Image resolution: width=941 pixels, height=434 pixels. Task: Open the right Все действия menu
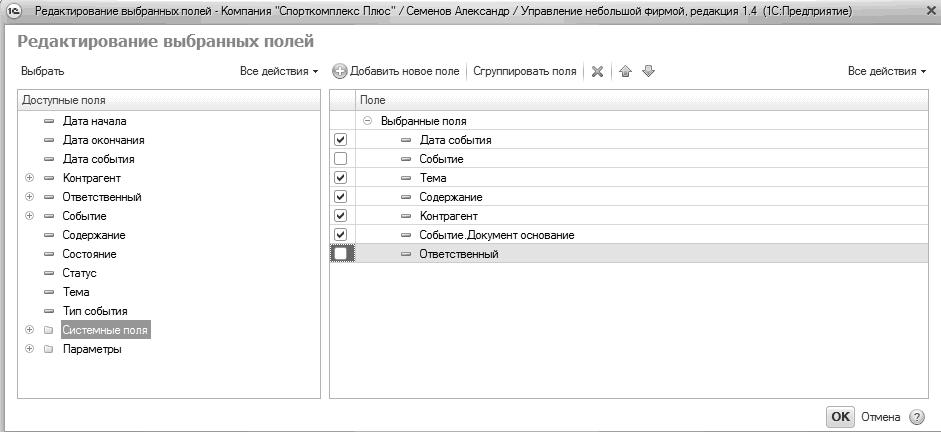pos(886,72)
